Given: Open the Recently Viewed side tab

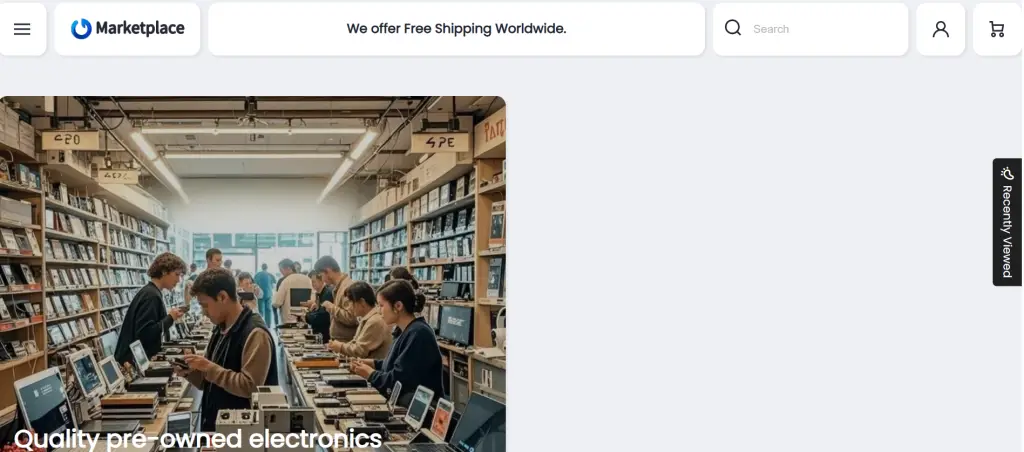Looking at the screenshot, I should [x=1007, y=222].
